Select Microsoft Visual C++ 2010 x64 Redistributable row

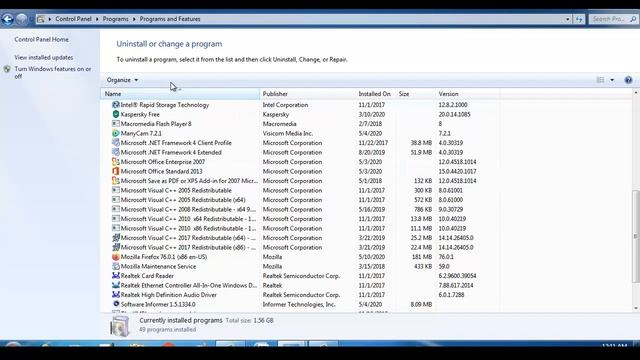300,219
